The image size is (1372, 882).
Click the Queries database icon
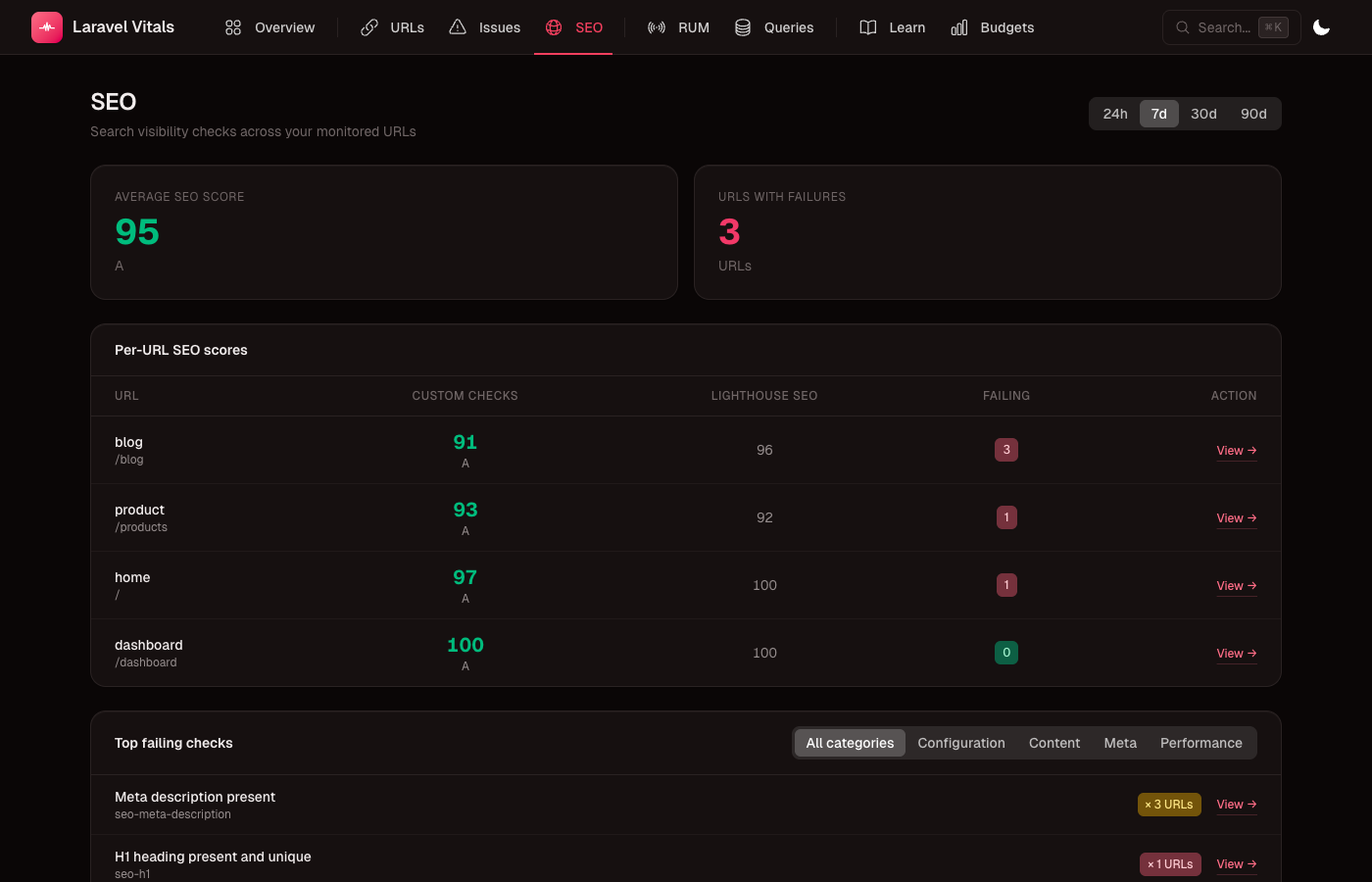pos(743,27)
